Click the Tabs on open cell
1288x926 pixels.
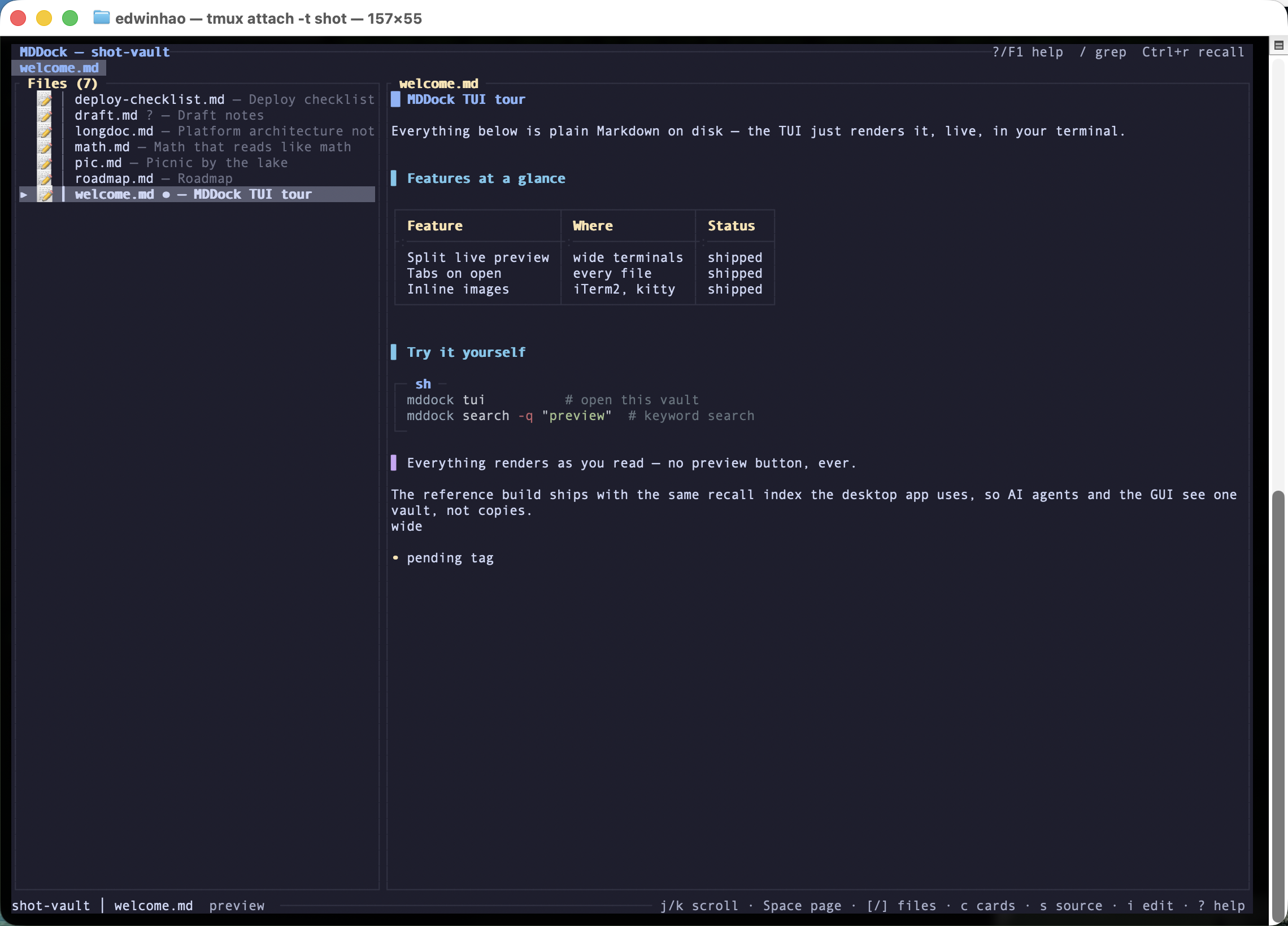coord(454,274)
